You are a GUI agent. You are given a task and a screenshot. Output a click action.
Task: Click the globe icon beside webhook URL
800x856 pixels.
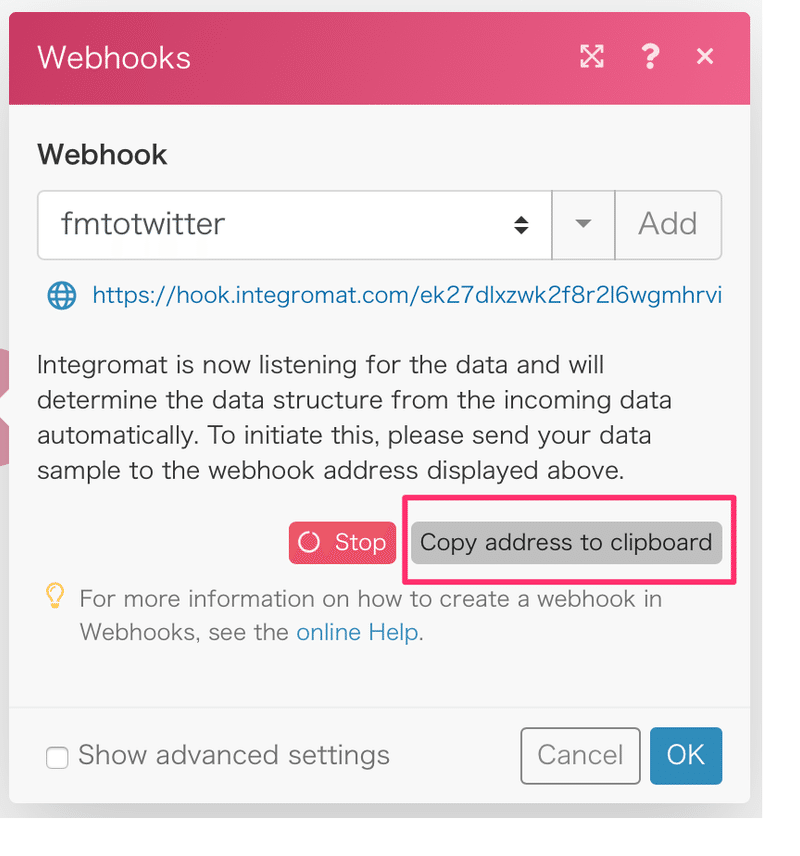[x=62, y=295]
